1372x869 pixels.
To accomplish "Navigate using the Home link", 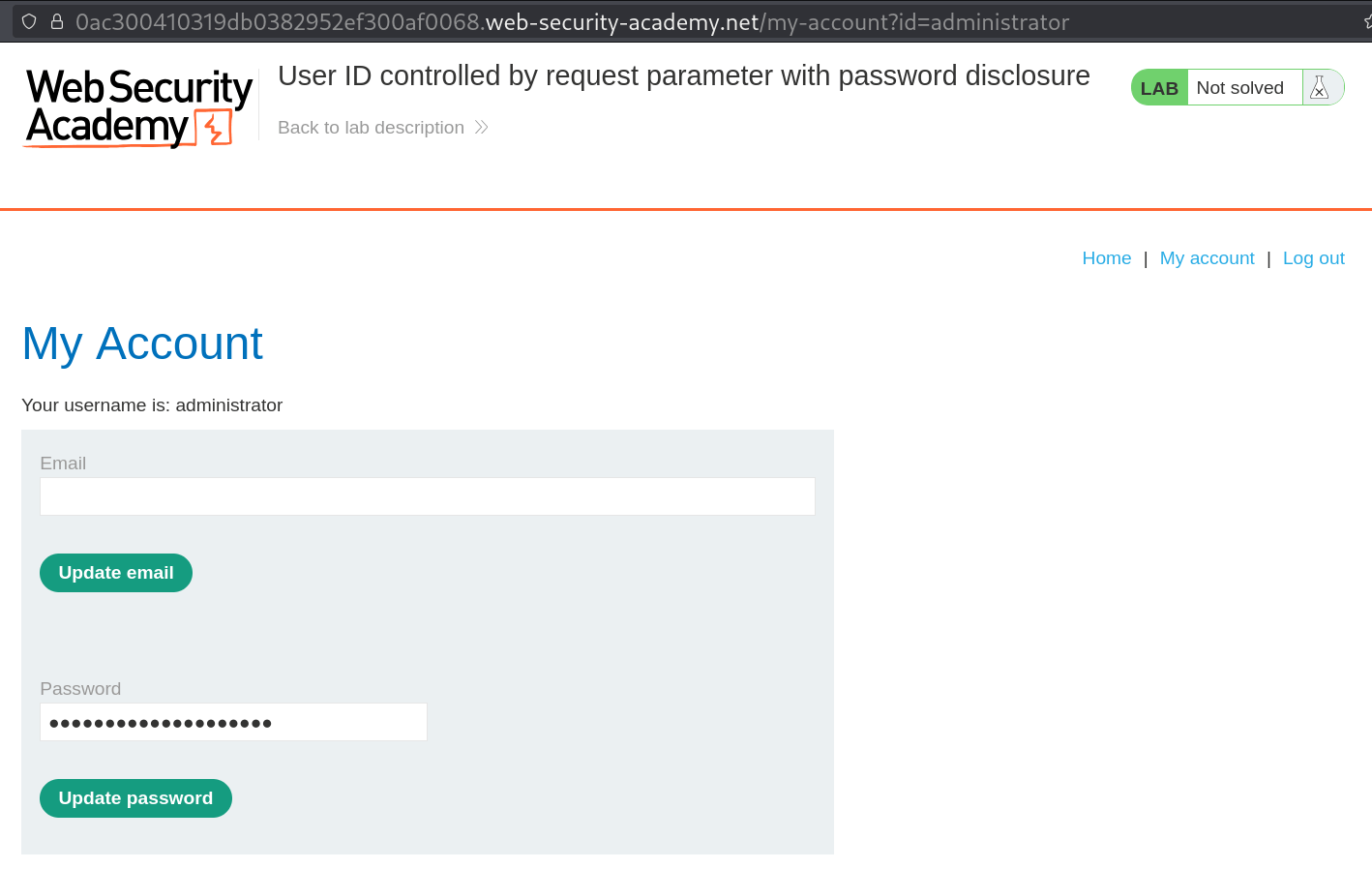I will [x=1106, y=257].
